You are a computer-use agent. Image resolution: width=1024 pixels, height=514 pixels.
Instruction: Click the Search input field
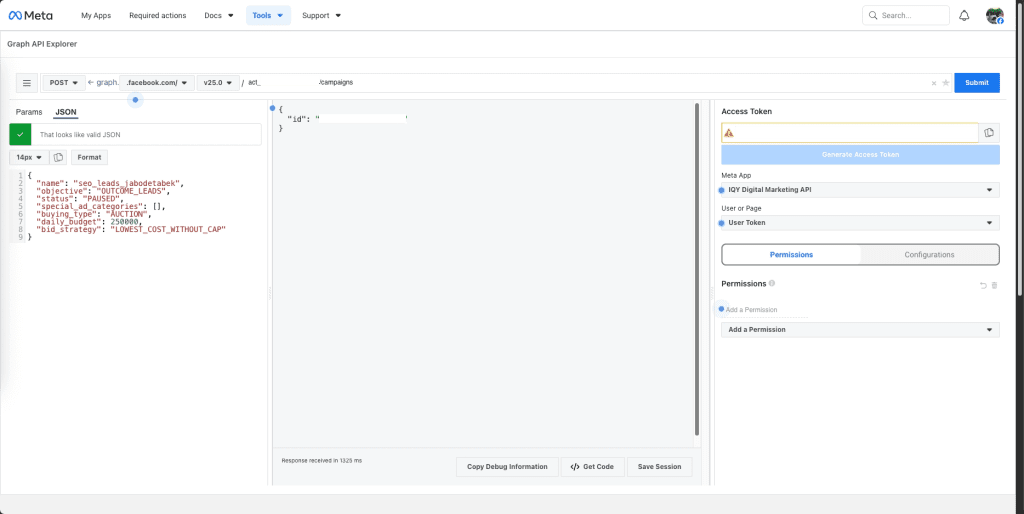tap(906, 16)
